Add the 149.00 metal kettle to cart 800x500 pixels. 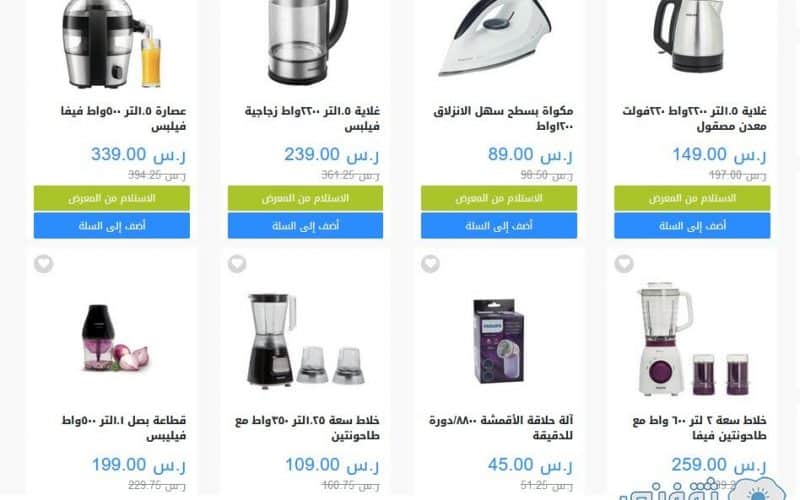(692, 226)
